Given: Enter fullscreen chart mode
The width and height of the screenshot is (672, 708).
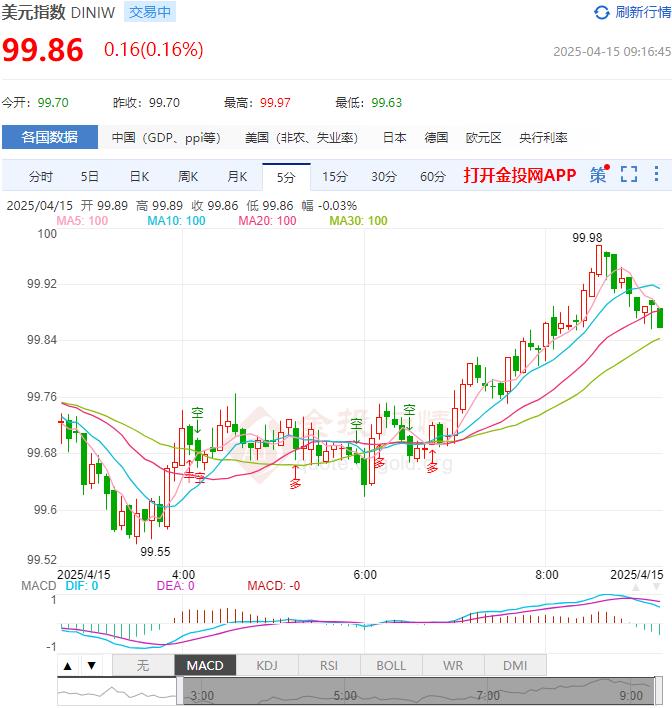Looking at the screenshot, I should pos(628,175).
